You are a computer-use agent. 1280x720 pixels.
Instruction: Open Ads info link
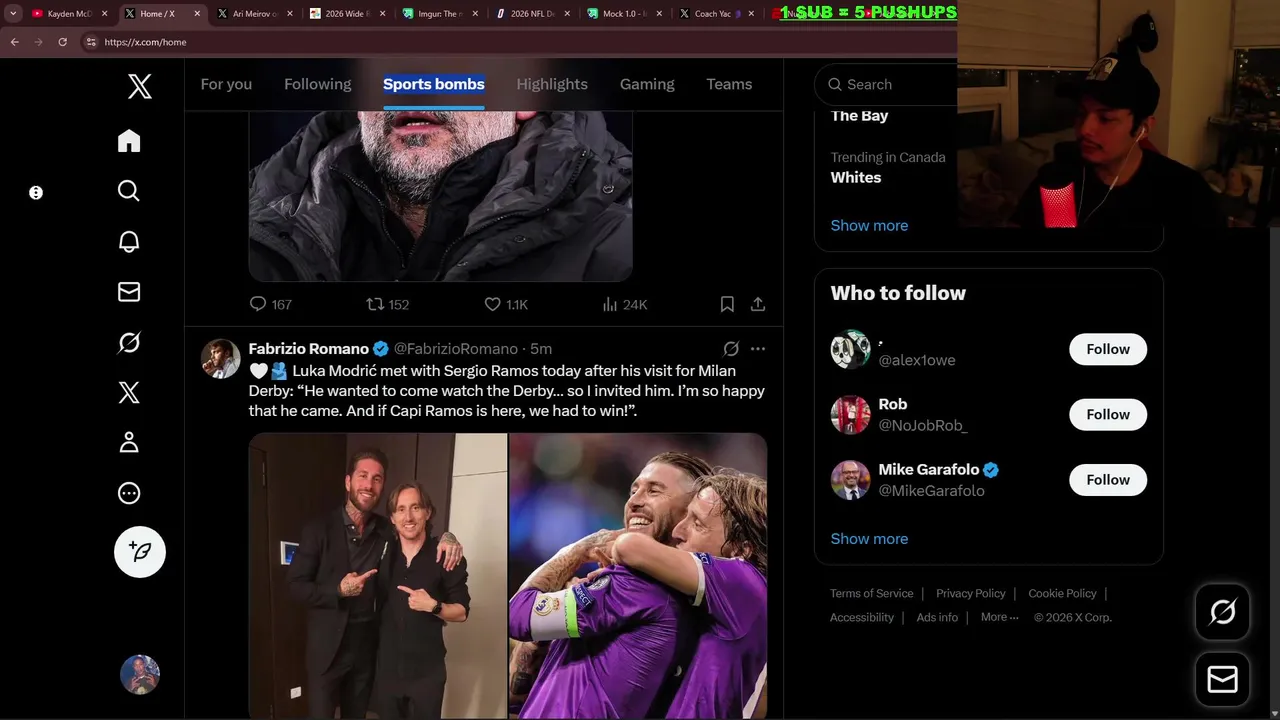937,617
